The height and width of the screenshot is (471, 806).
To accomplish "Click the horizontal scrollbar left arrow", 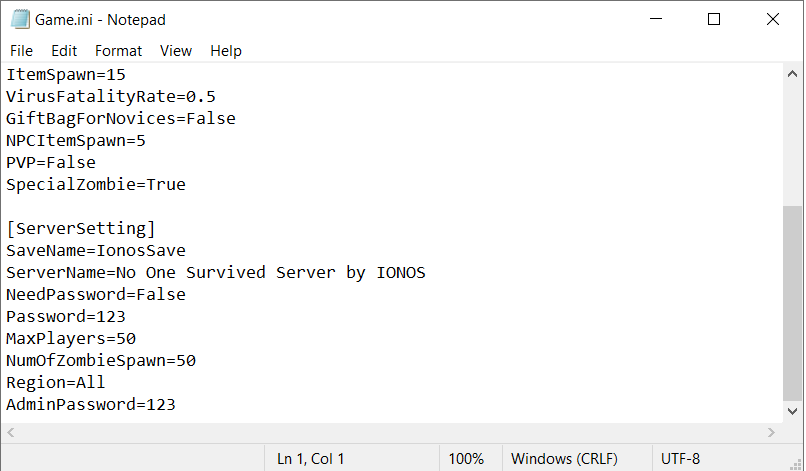I will [11, 432].
